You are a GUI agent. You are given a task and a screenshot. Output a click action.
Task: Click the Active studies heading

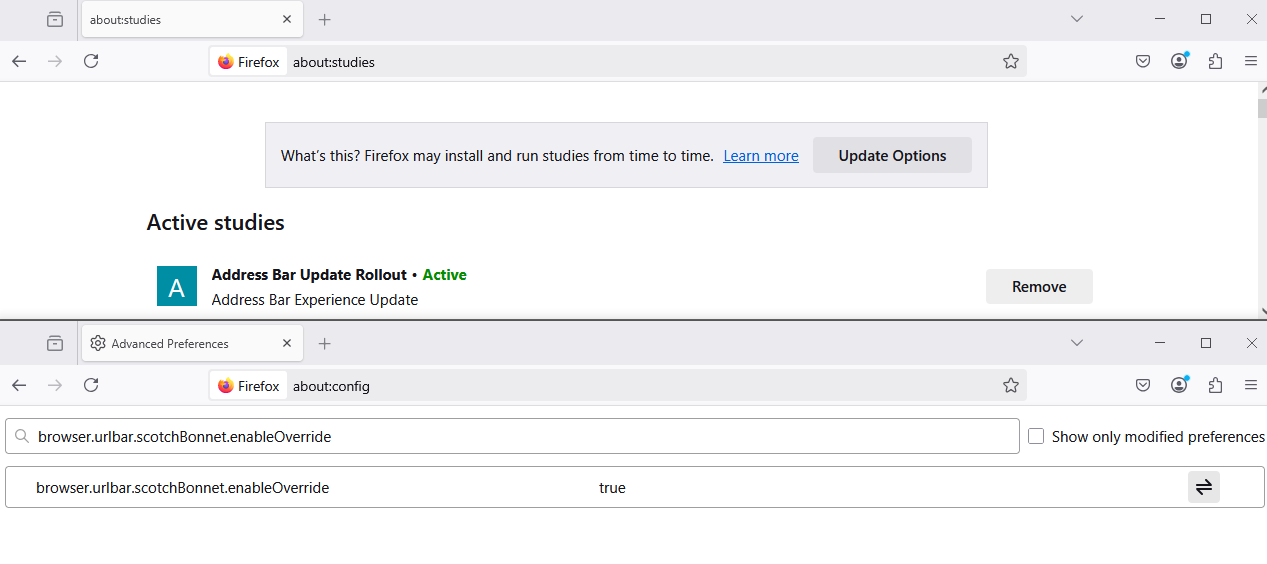click(216, 222)
